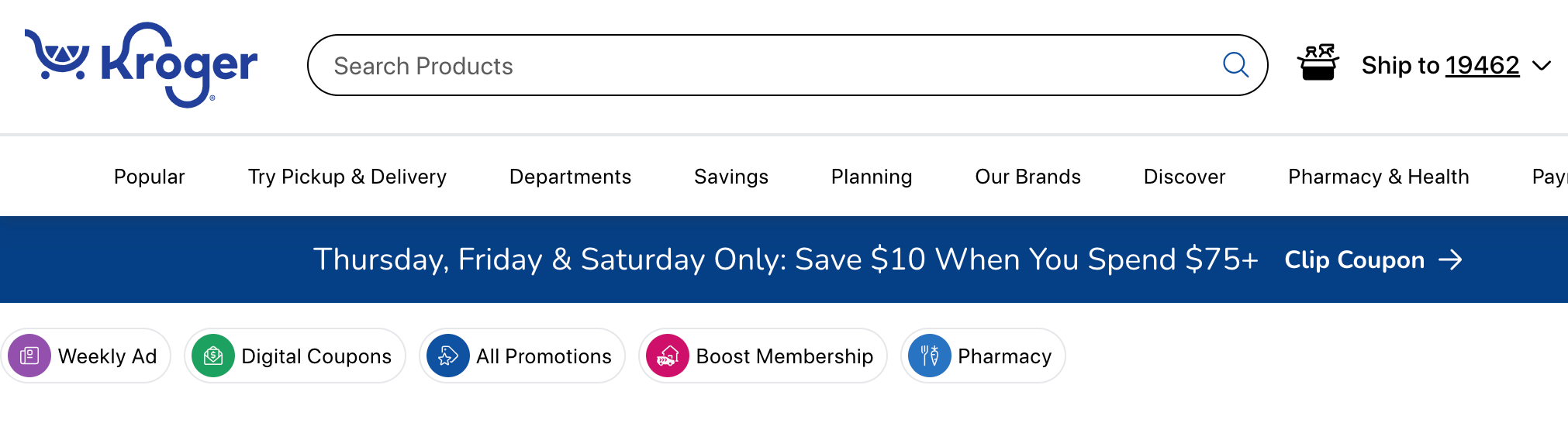
Task: Open the Savings menu
Action: point(730,177)
